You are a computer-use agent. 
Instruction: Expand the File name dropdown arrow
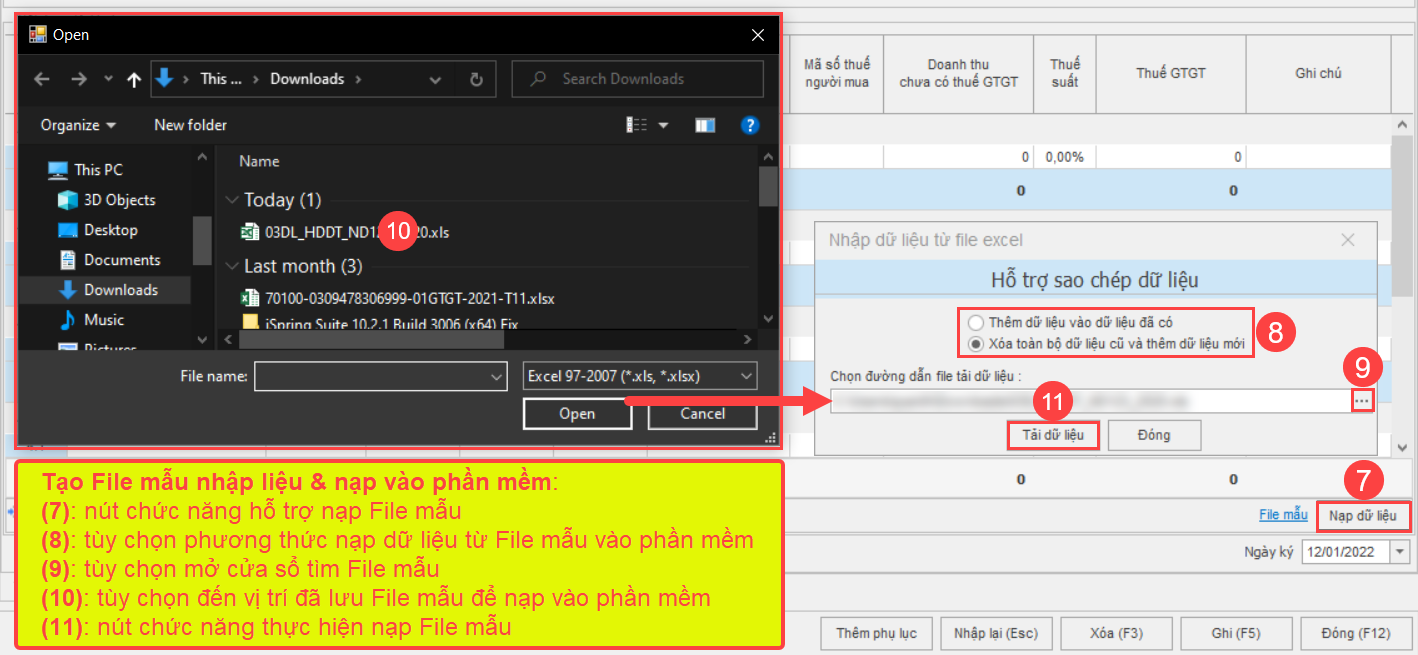click(x=496, y=376)
